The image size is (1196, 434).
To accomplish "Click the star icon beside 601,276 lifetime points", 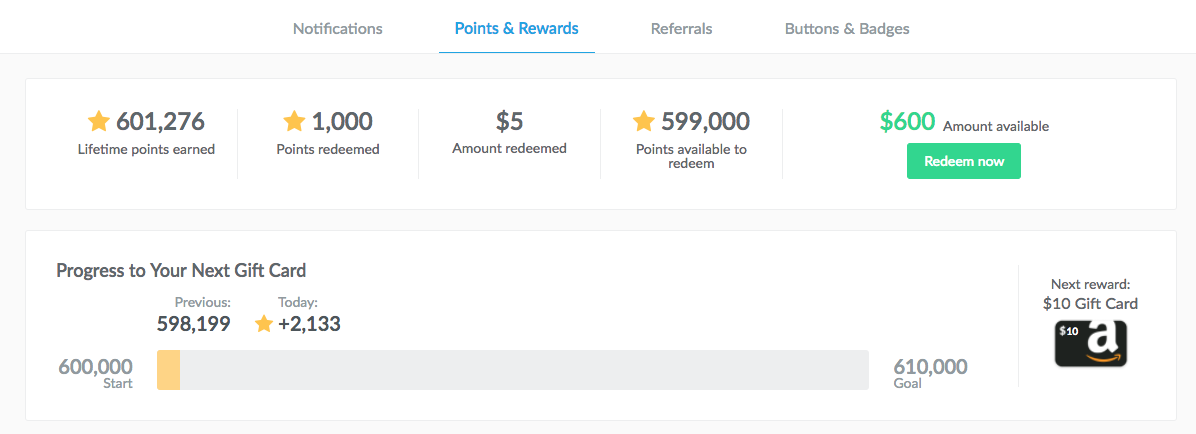I will click(x=99, y=121).
